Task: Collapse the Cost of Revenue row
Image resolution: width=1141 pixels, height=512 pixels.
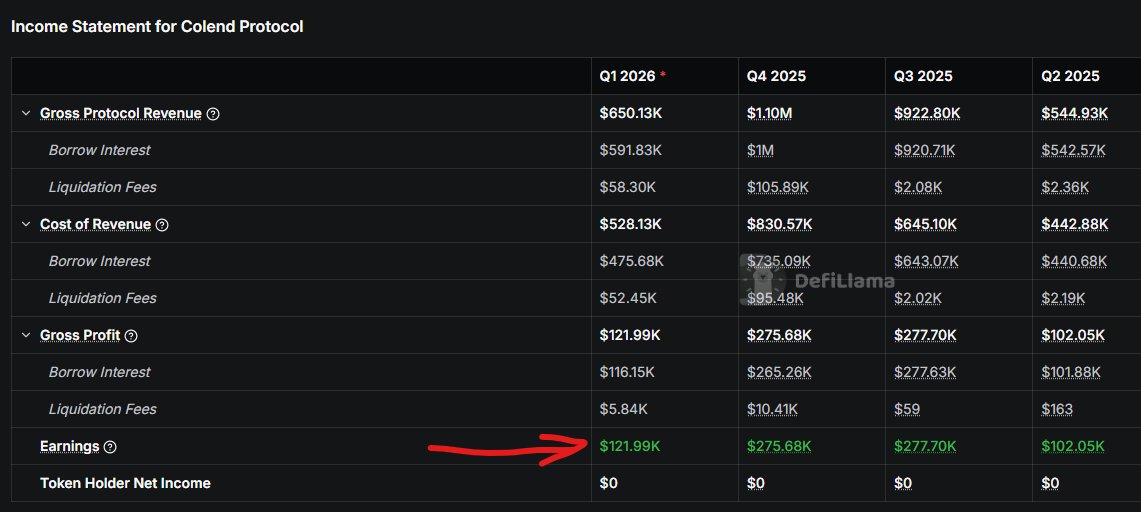Action: coord(26,225)
